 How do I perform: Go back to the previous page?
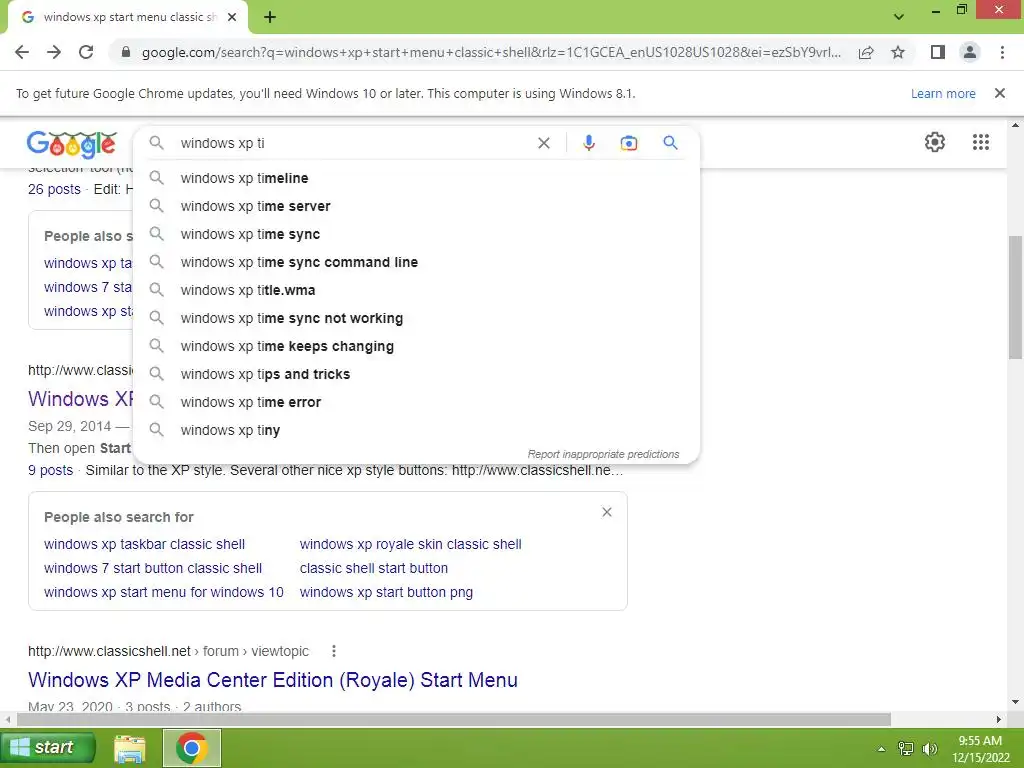coord(22,52)
